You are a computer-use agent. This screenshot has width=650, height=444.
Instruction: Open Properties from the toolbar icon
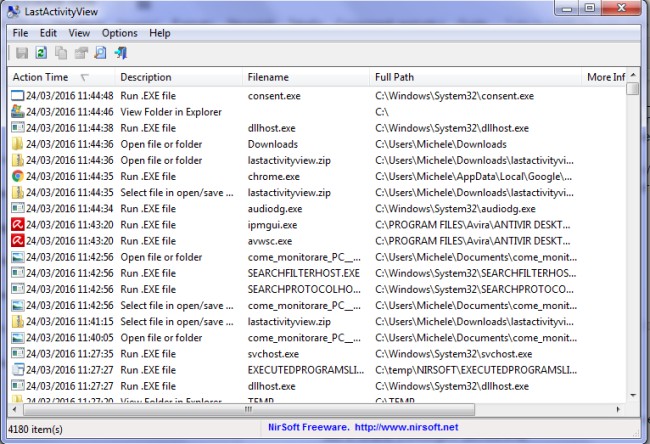point(81,53)
